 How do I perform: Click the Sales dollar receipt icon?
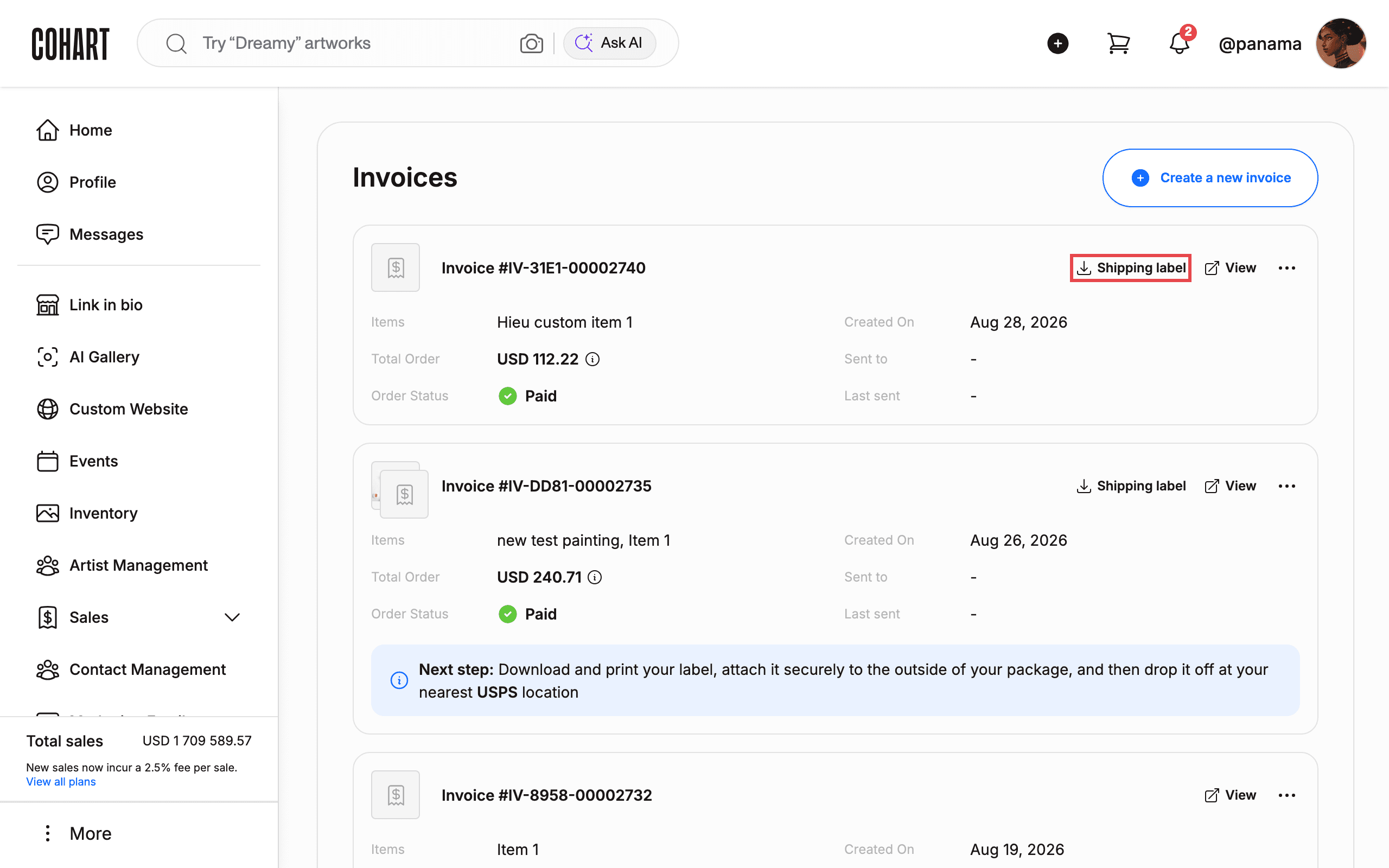48,618
